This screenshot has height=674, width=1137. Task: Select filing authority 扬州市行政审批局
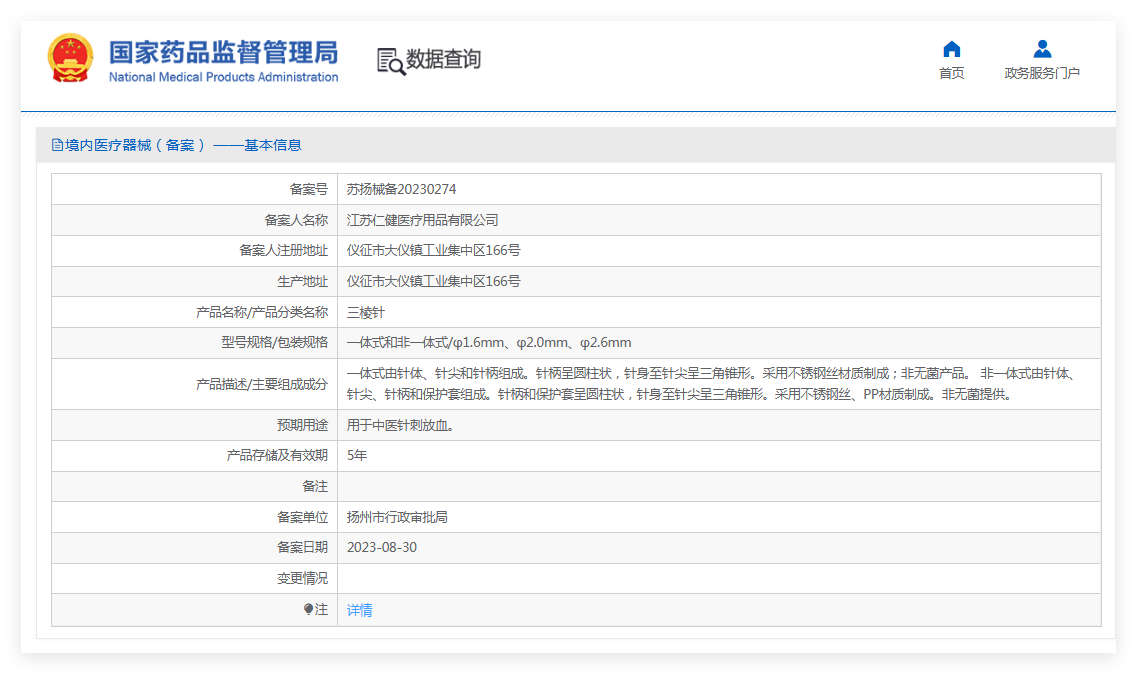(x=397, y=517)
